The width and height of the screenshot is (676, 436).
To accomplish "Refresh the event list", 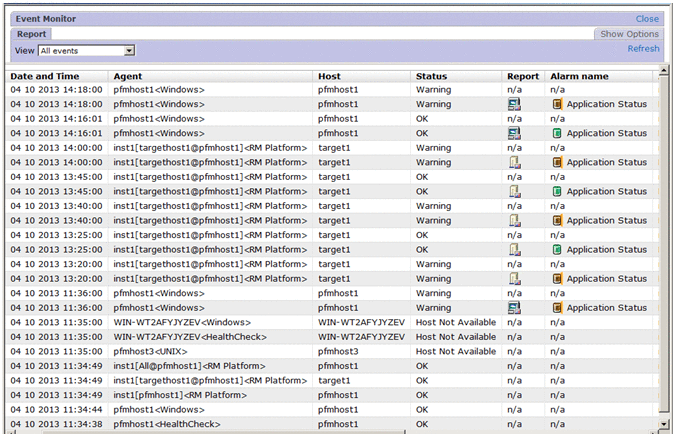I will pyautogui.click(x=643, y=49).
